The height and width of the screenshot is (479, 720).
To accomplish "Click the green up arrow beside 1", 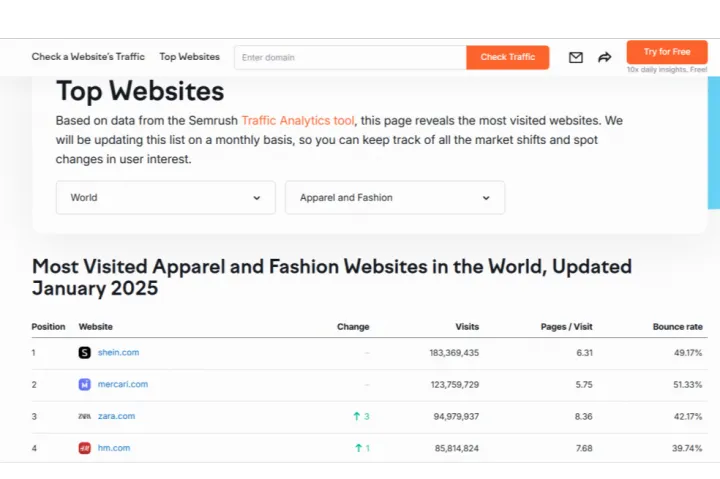I will click(x=359, y=448).
